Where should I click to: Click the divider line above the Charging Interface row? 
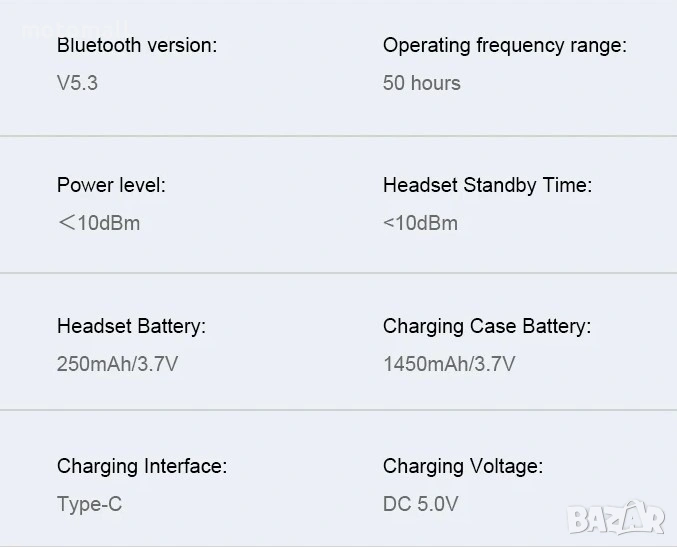[338, 410]
